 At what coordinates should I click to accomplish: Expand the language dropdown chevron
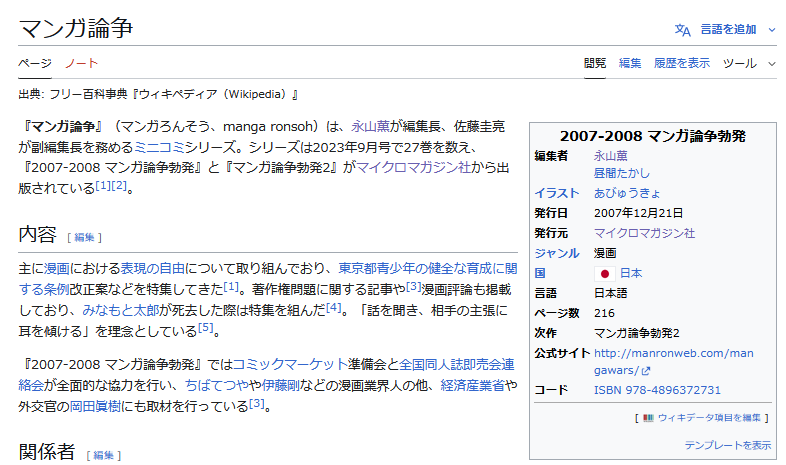click(771, 30)
